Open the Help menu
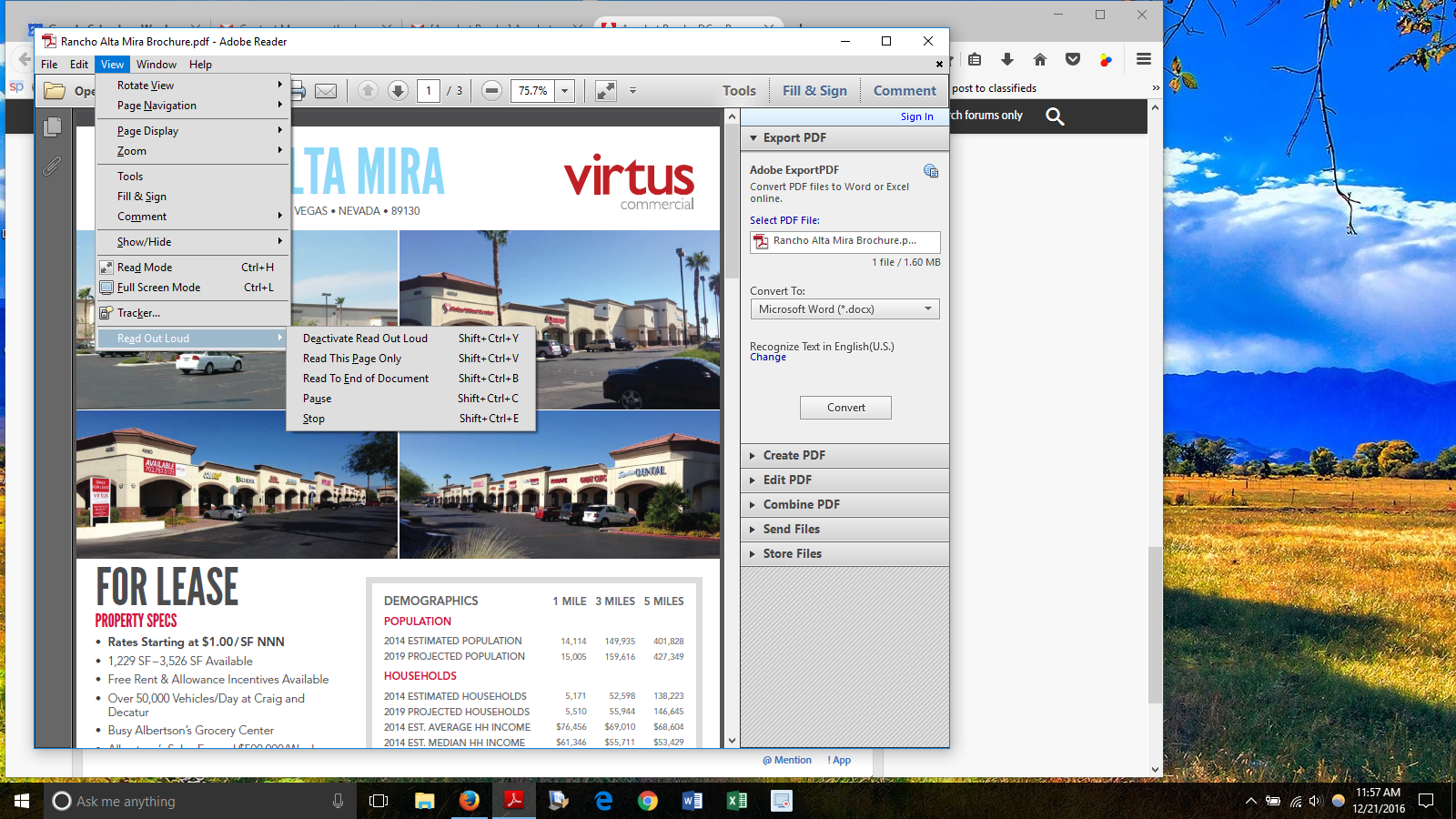1456x819 pixels. [x=200, y=65]
